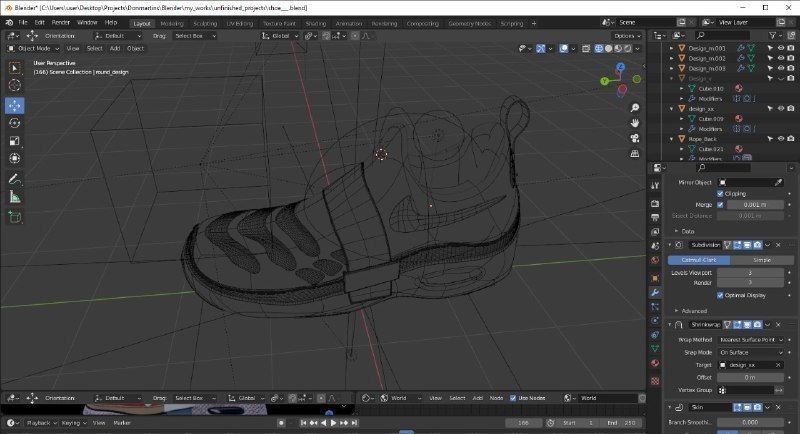The image size is (800, 434).
Task: Open the Drag Select Box dropdown
Action: tap(195, 36)
